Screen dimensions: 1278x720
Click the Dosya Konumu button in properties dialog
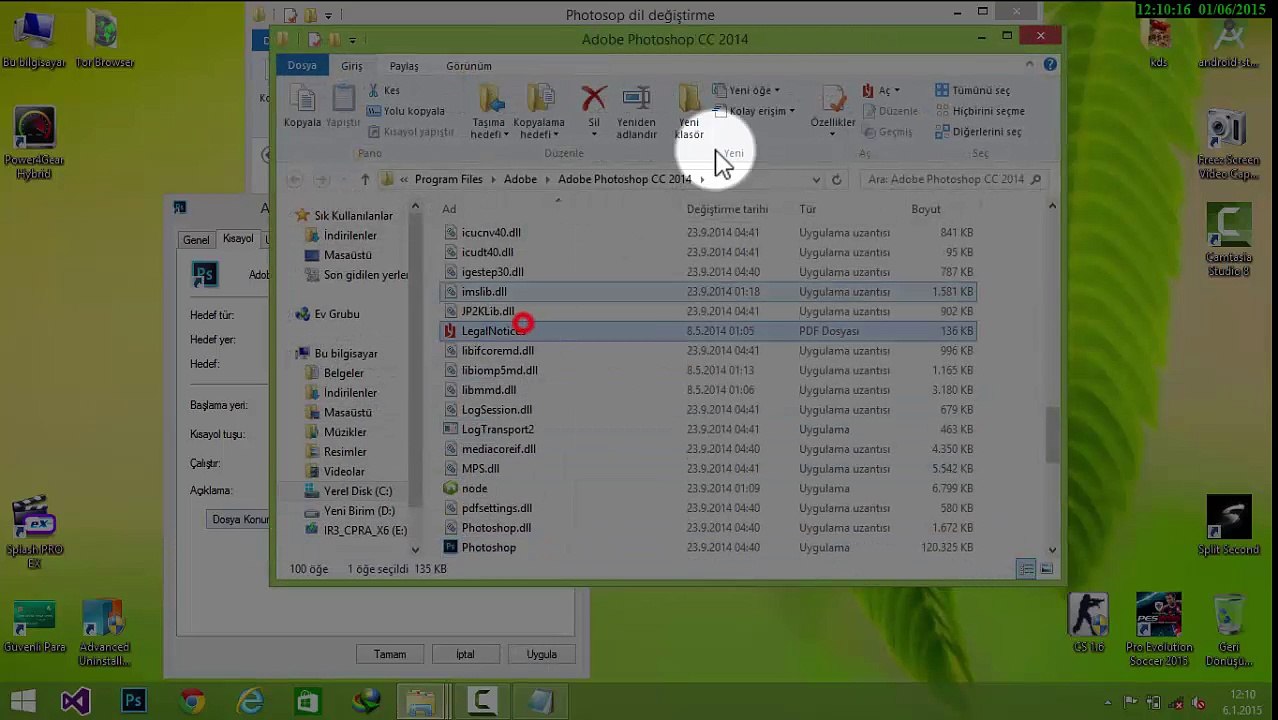click(x=240, y=520)
